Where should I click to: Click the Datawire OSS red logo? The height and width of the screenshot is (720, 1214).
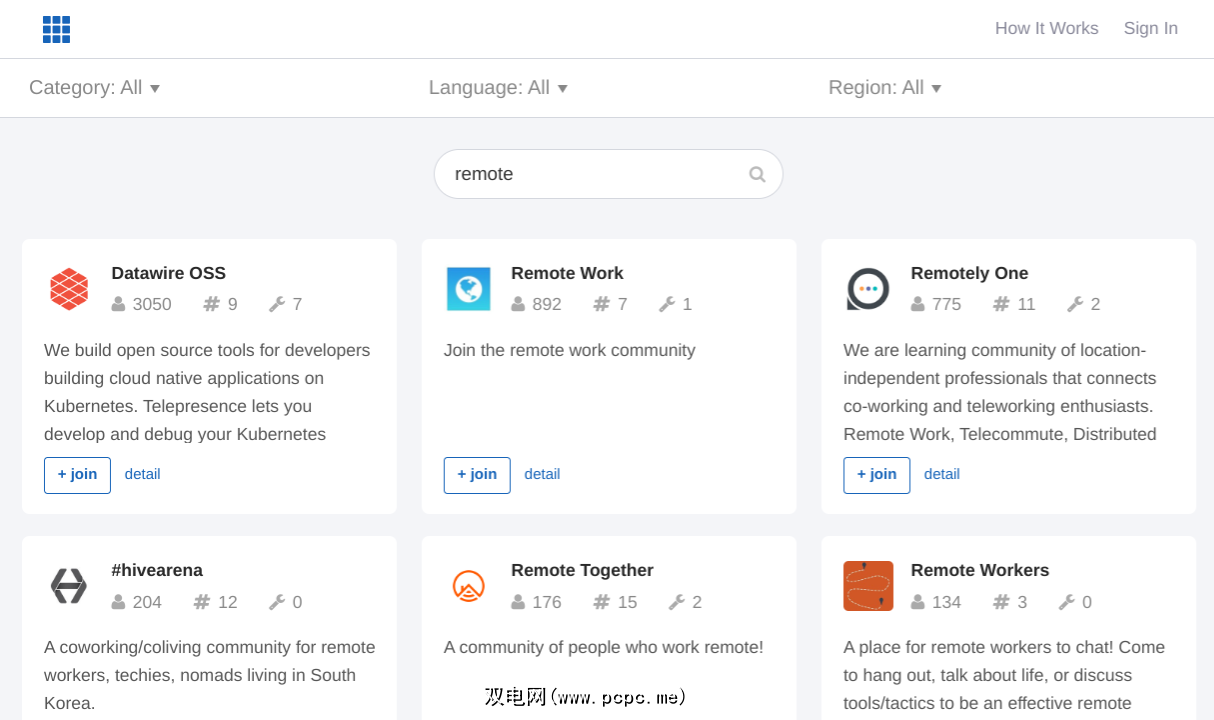[x=69, y=289]
